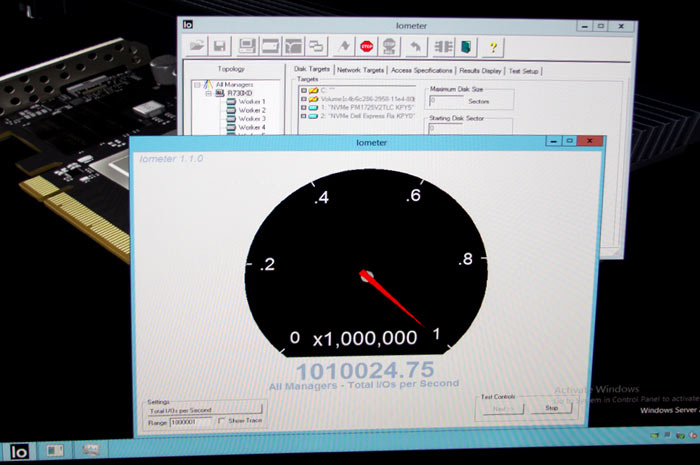Open test configuration file toolbar icon

tap(196, 46)
